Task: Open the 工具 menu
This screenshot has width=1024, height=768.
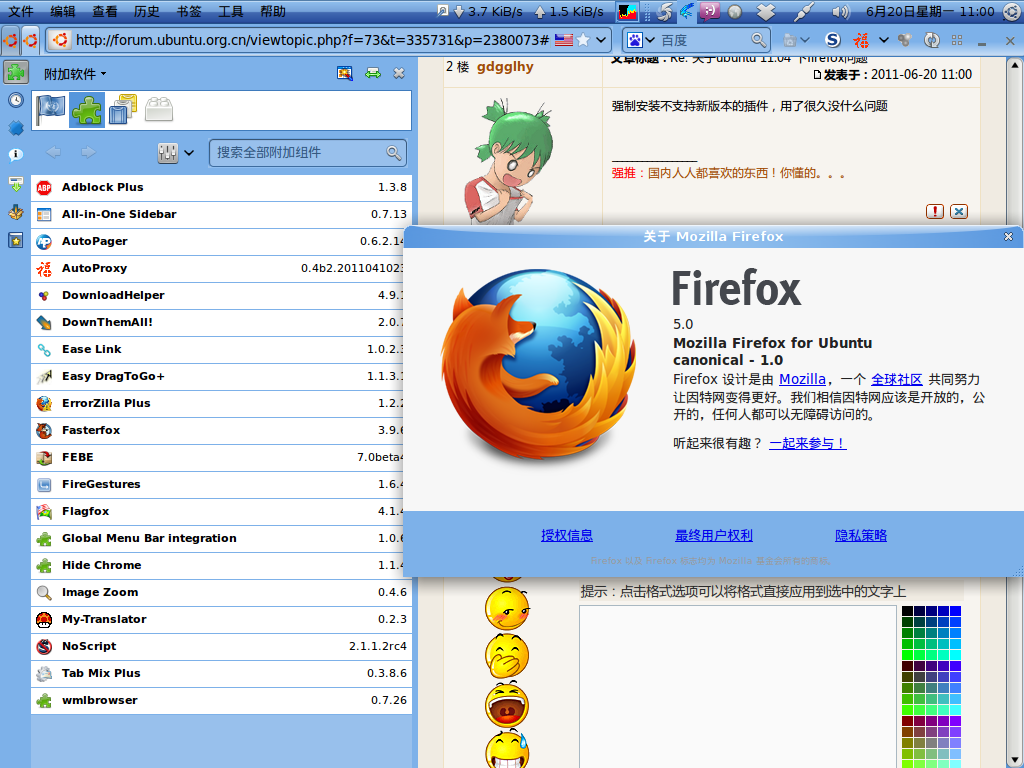Action: pyautogui.click(x=231, y=11)
